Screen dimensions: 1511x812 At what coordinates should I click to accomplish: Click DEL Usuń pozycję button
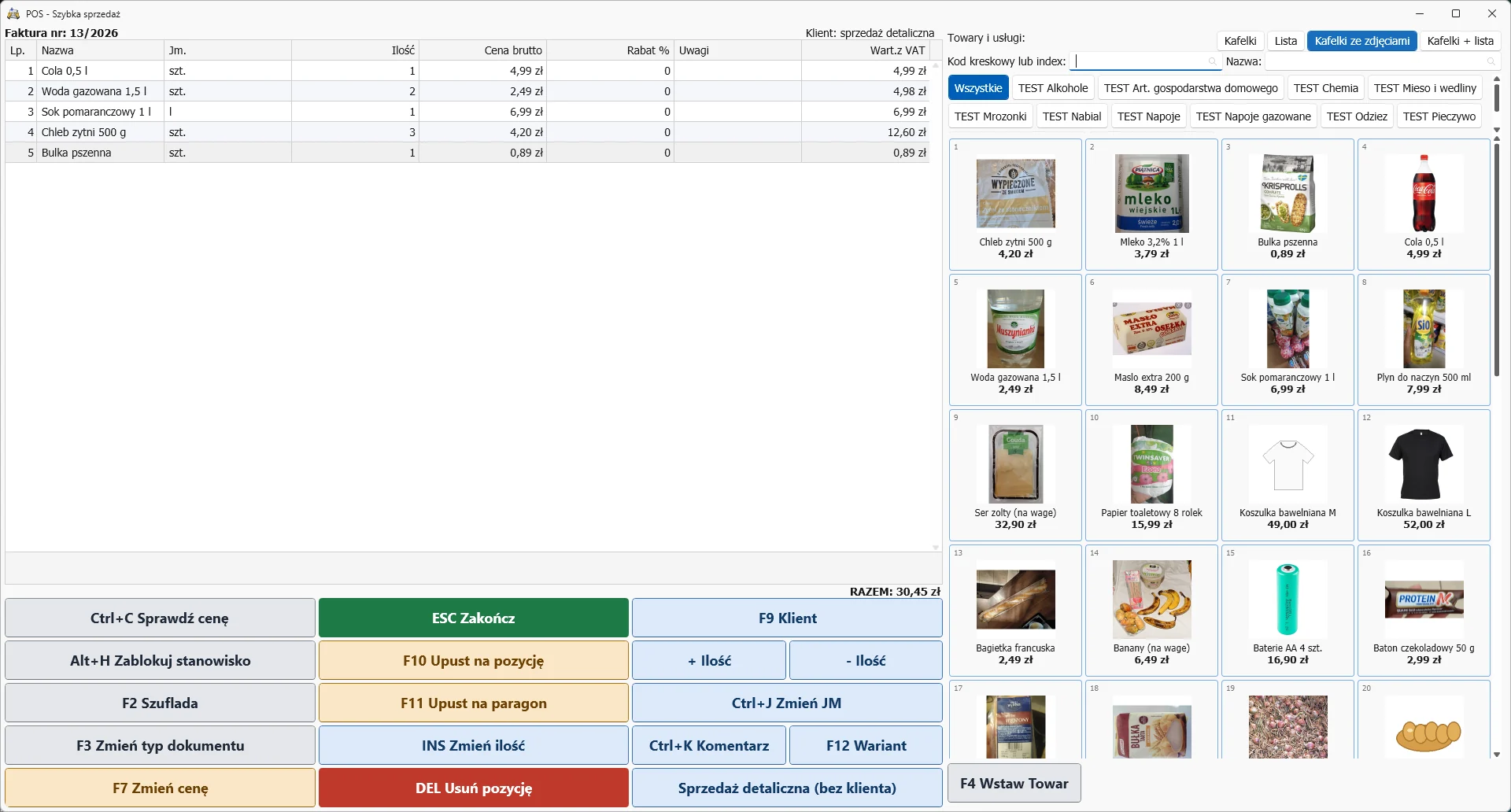pyautogui.click(x=474, y=788)
